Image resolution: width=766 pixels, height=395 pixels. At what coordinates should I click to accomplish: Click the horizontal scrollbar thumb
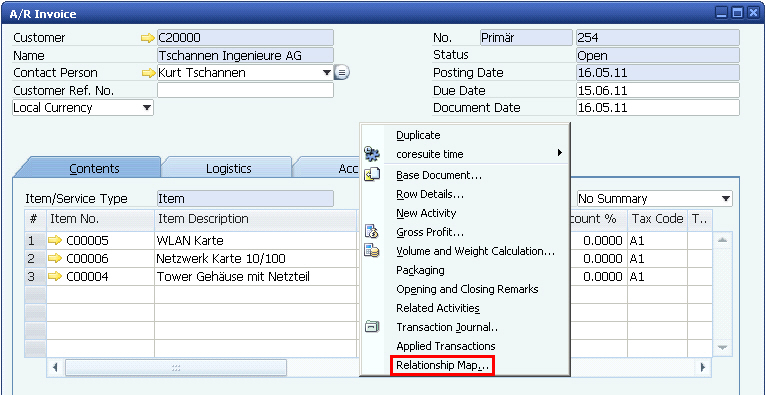click(176, 368)
